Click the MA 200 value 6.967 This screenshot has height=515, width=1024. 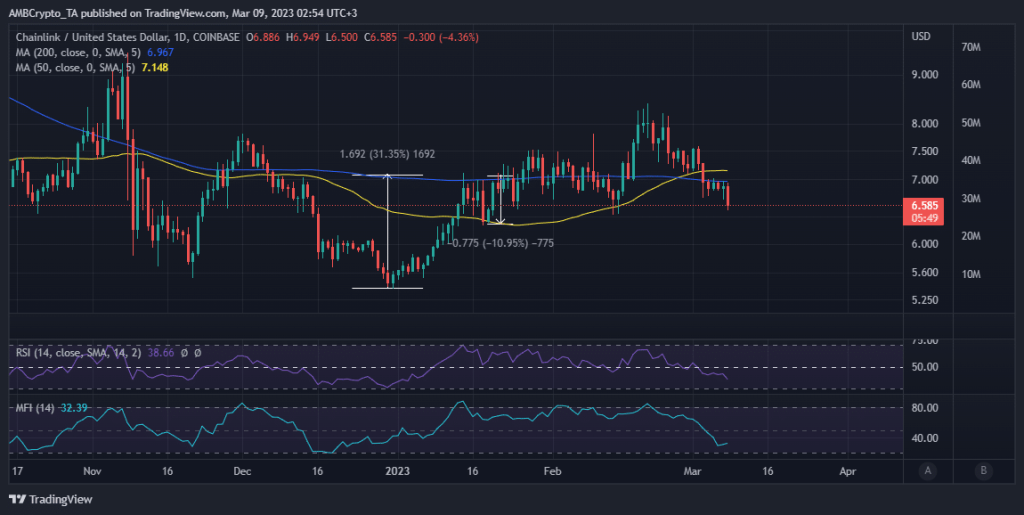[164, 51]
